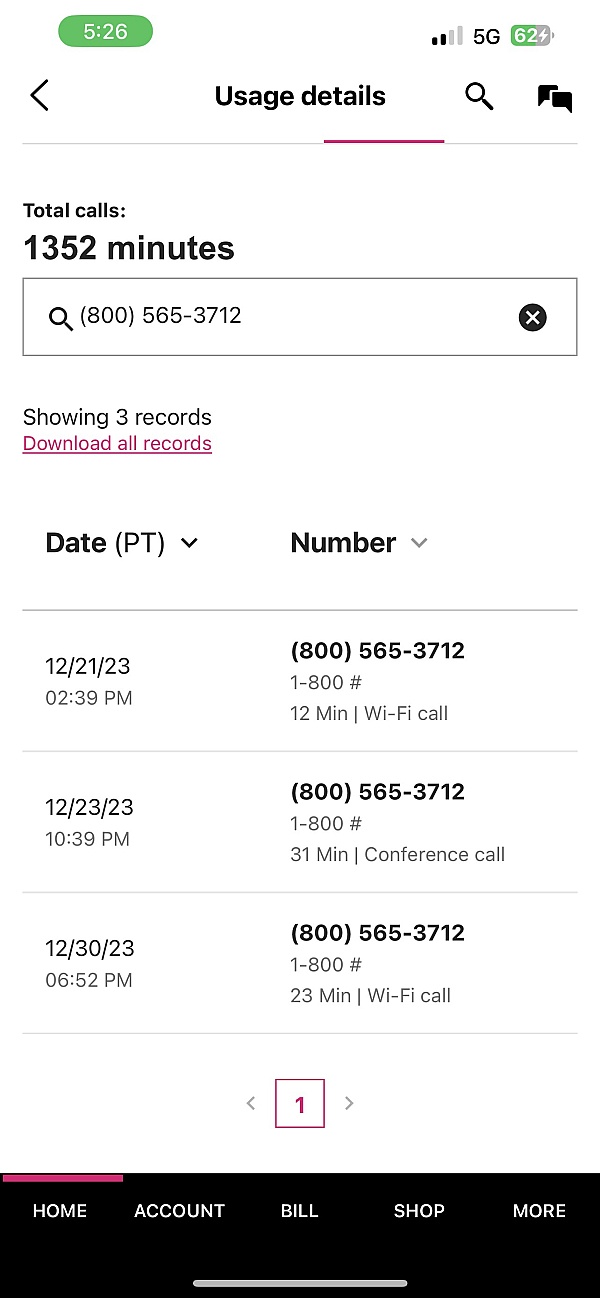Tap the back arrow icon
The image size is (600, 1298).
[x=39, y=96]
